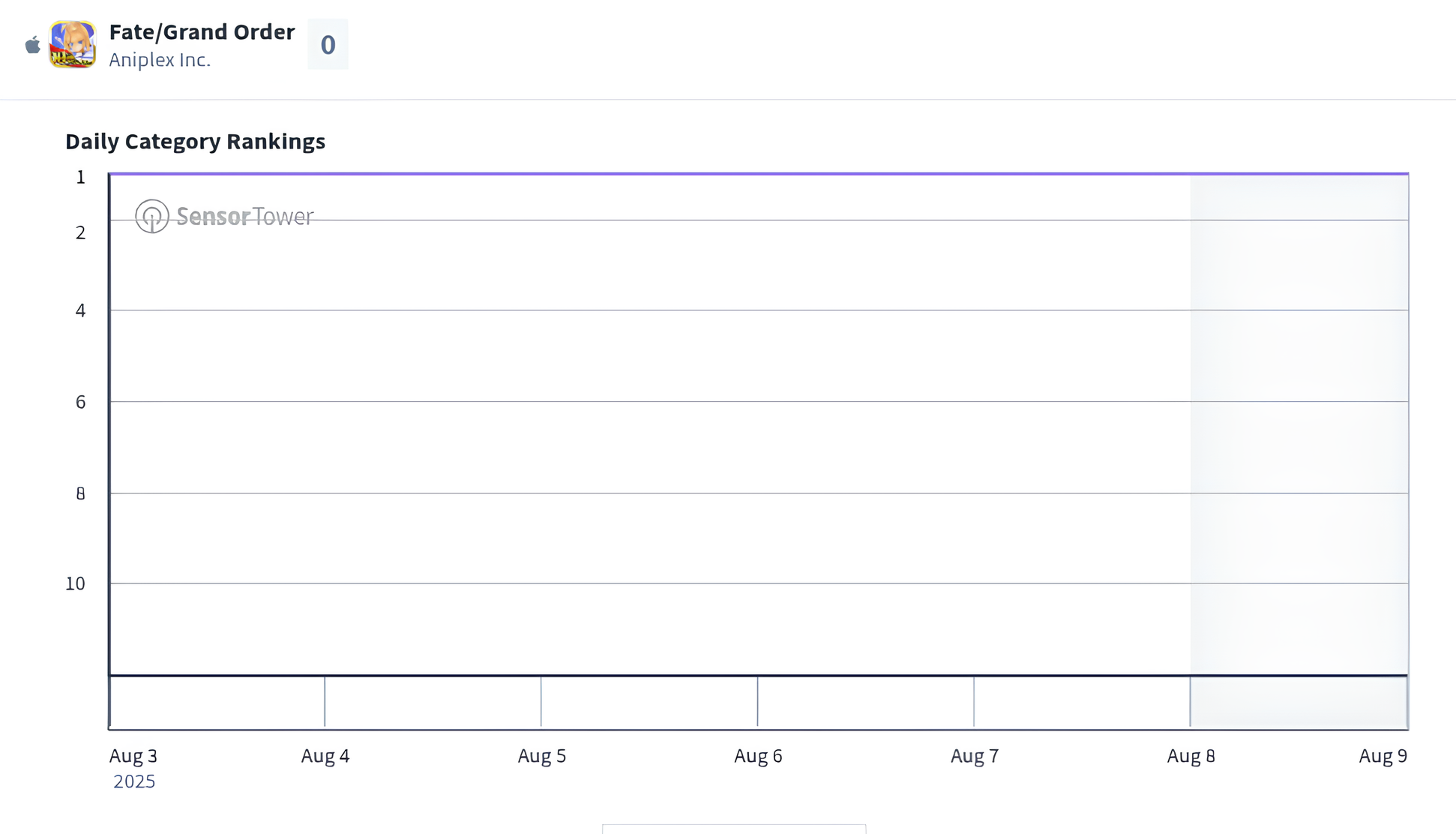Select the Aug 4 date label
The height and width of the screenshot is (834, 1456).
tap(325, 756)
